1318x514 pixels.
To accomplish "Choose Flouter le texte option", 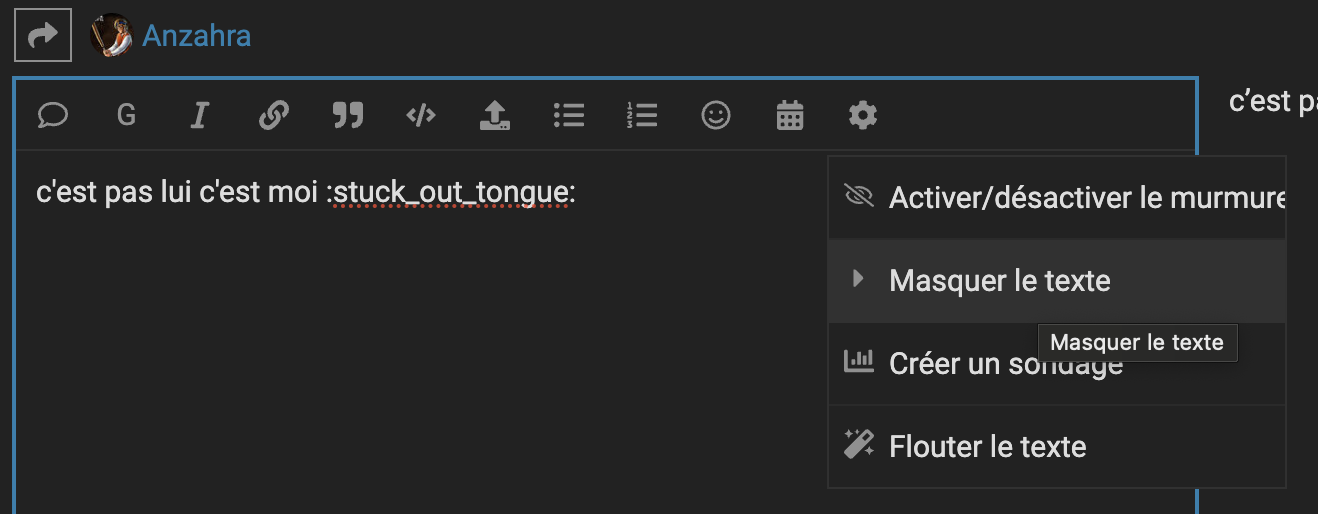I will (x=1057, y=446).
